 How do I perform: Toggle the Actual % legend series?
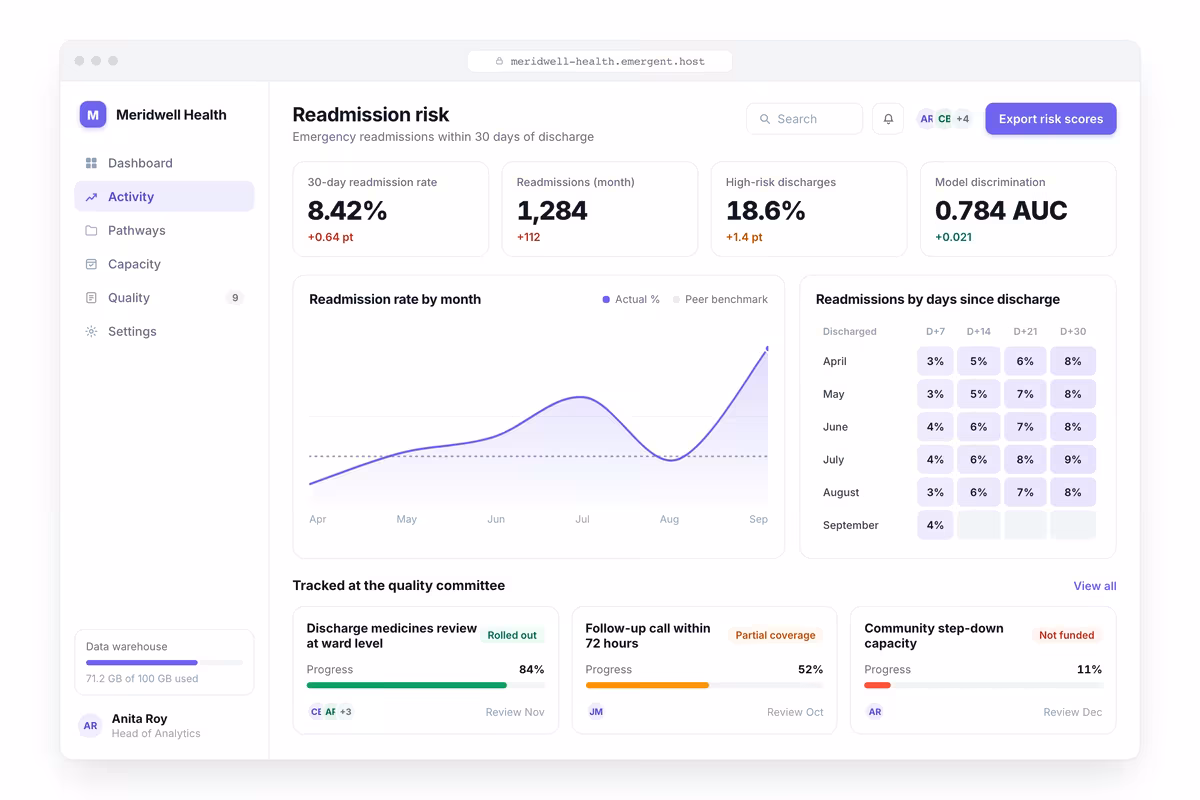click(631, 299)
